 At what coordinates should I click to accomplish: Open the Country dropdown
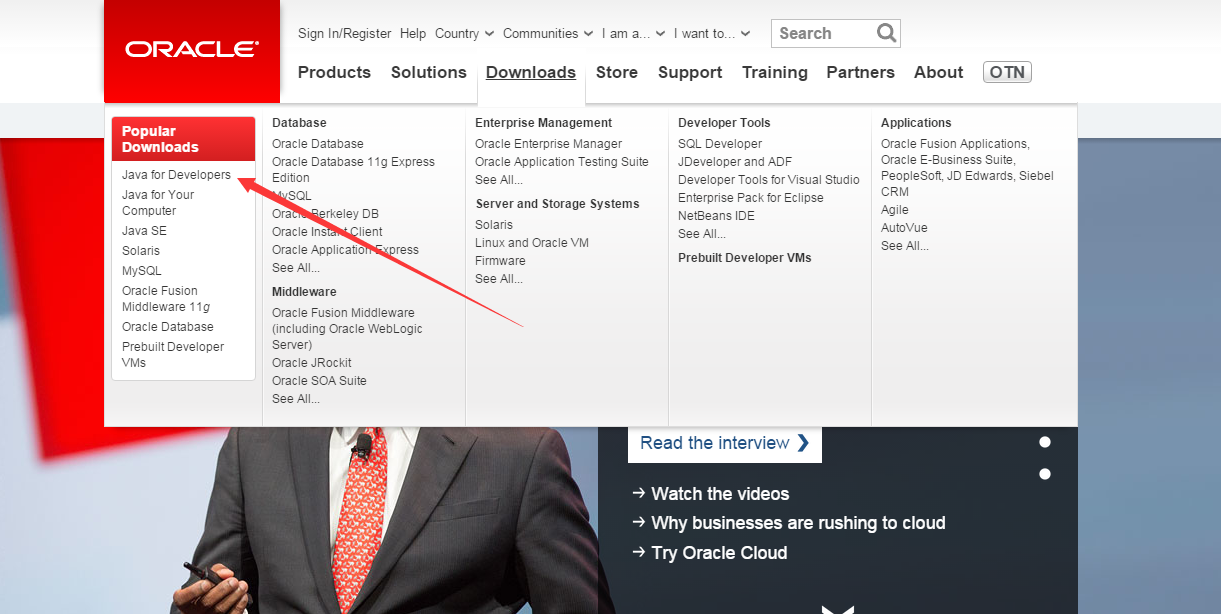tap(464, 33)
